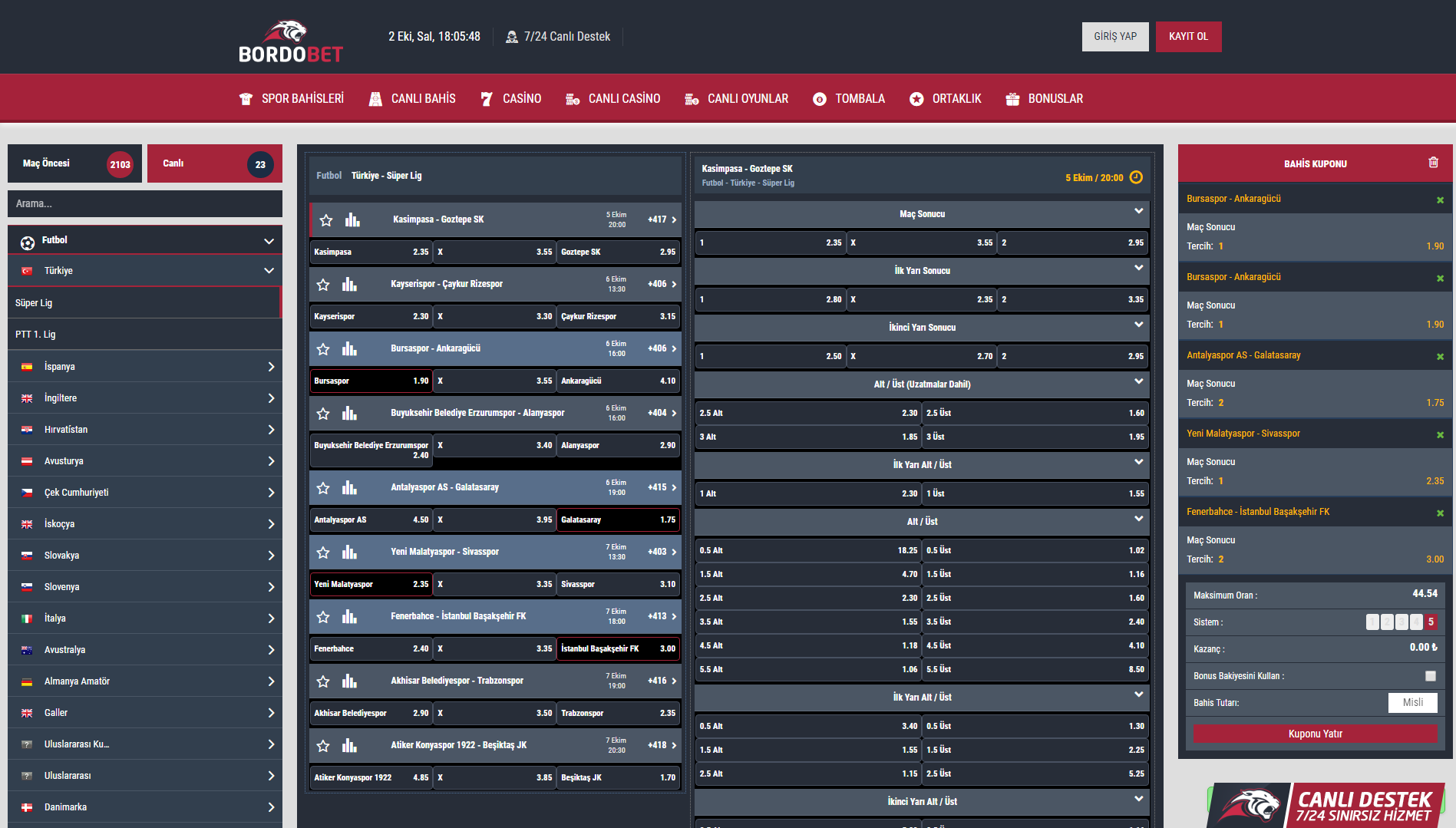Screen dimensions: 1456x828
Task: Open stats chart for Akhisar Belediyespor - Trabzonspor
Action: click(349, 681)
